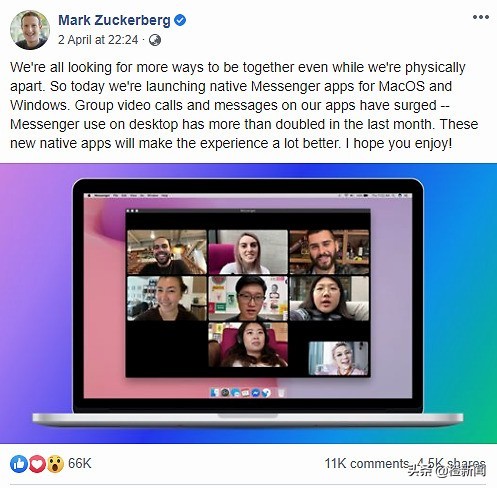Open the author's name profile link
The width and height of the screenshot is (497, 488).
[x=114, y=20]
